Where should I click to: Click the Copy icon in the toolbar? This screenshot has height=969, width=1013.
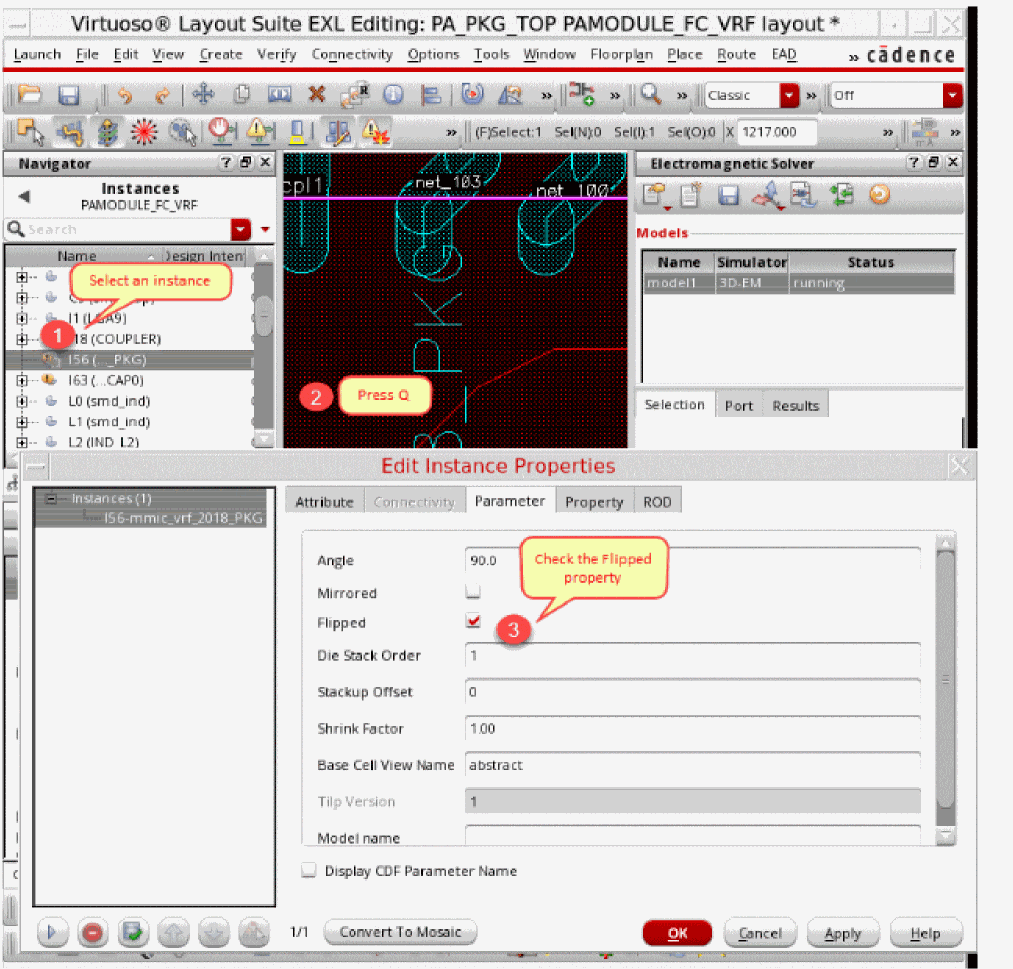[241, 94]
